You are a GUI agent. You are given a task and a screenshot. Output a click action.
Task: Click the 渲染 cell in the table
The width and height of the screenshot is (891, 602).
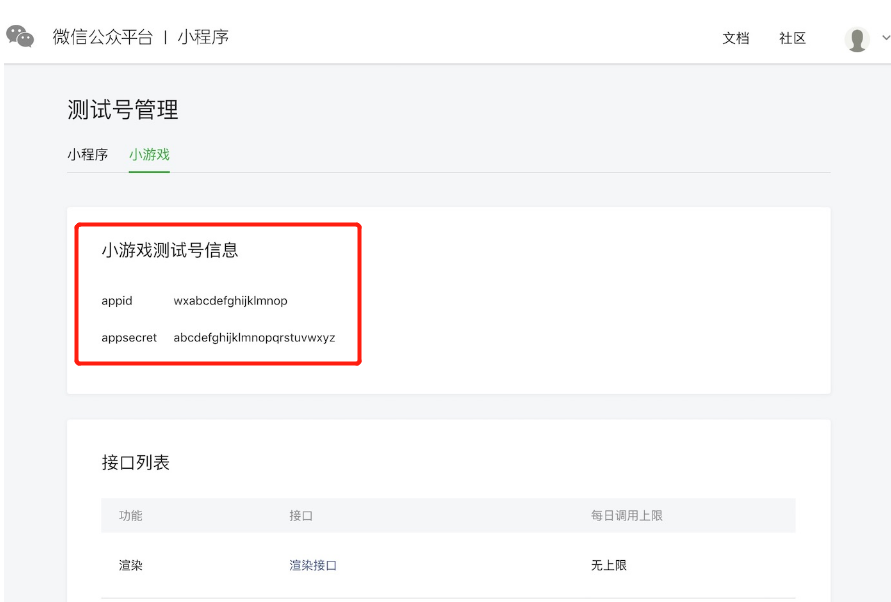[131, 565]
